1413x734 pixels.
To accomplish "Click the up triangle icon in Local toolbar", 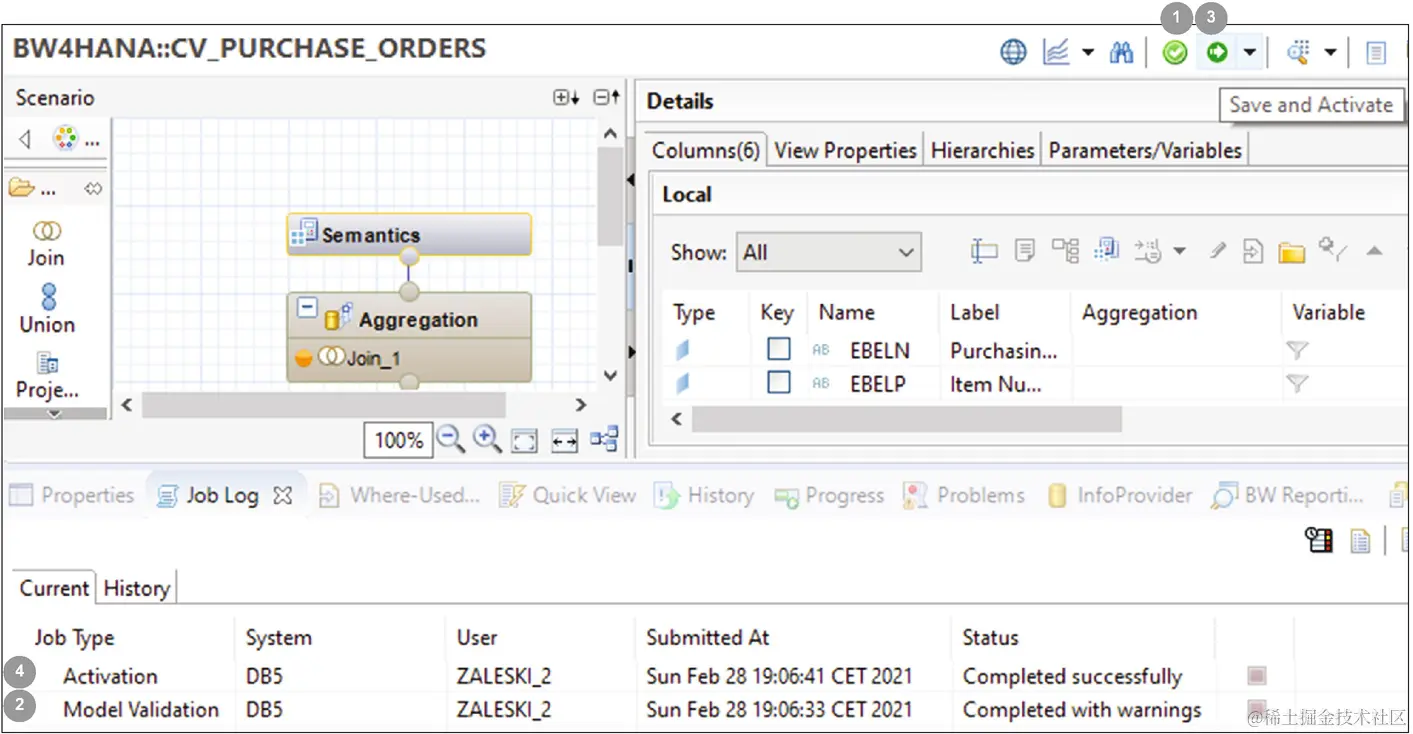I will (1375, 251).
